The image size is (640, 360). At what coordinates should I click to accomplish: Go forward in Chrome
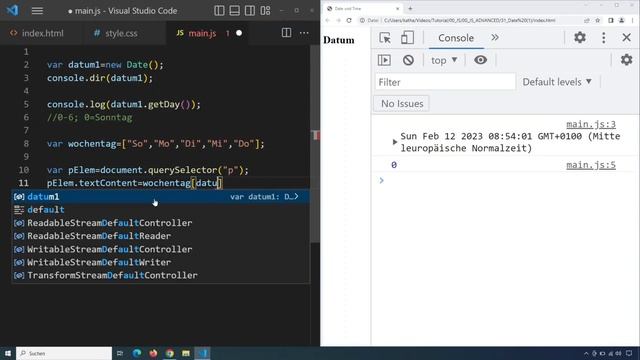coord(338,20)
